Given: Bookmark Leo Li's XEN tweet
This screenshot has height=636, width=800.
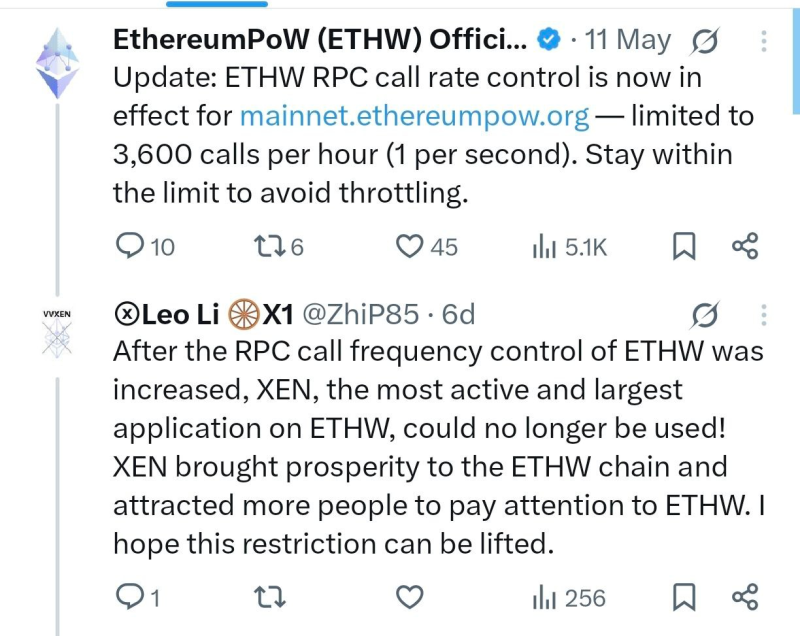Looking at the screenshot, I should [x=684, y=597].
